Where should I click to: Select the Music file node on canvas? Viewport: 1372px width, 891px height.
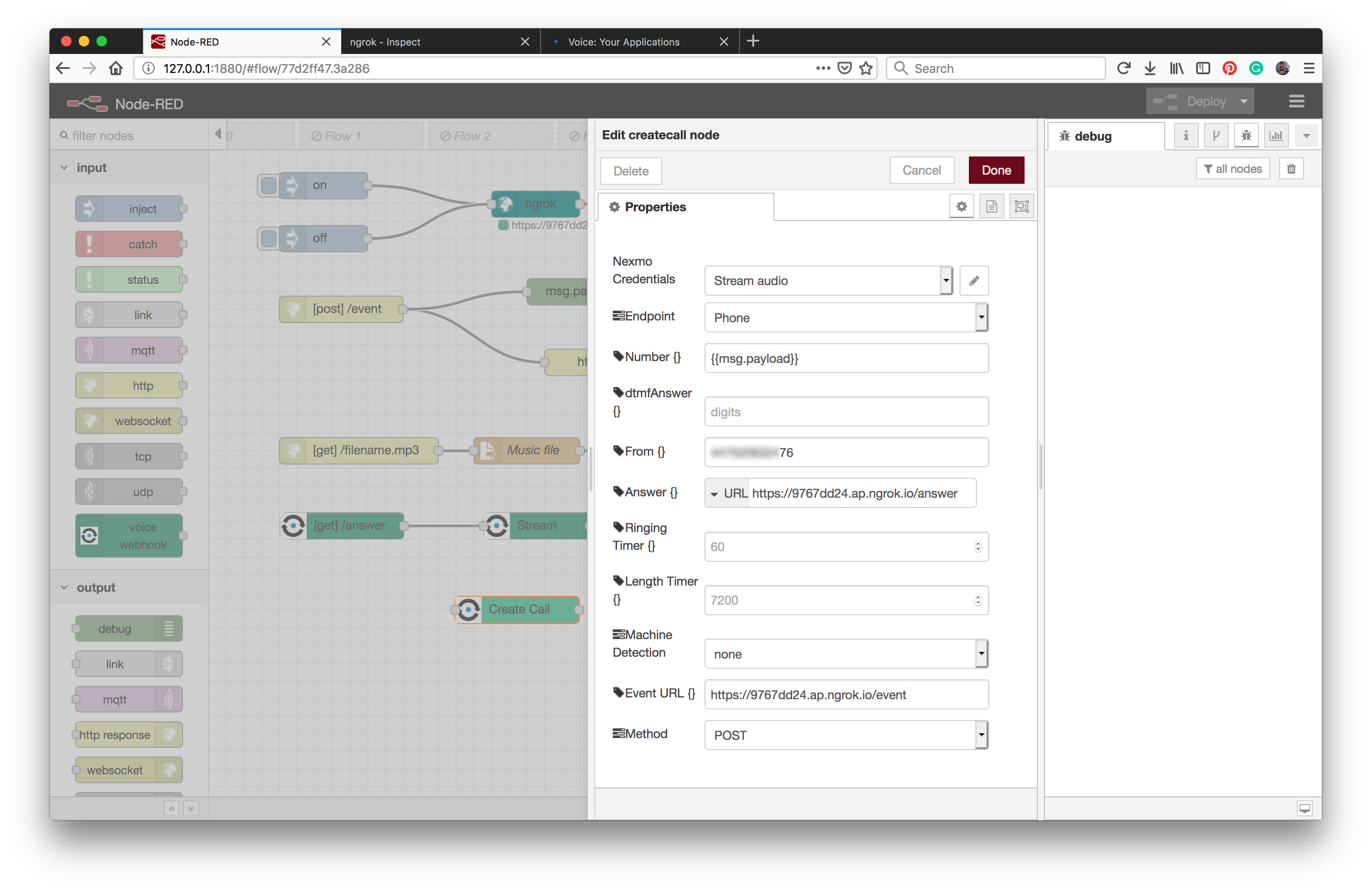[527, 451]
